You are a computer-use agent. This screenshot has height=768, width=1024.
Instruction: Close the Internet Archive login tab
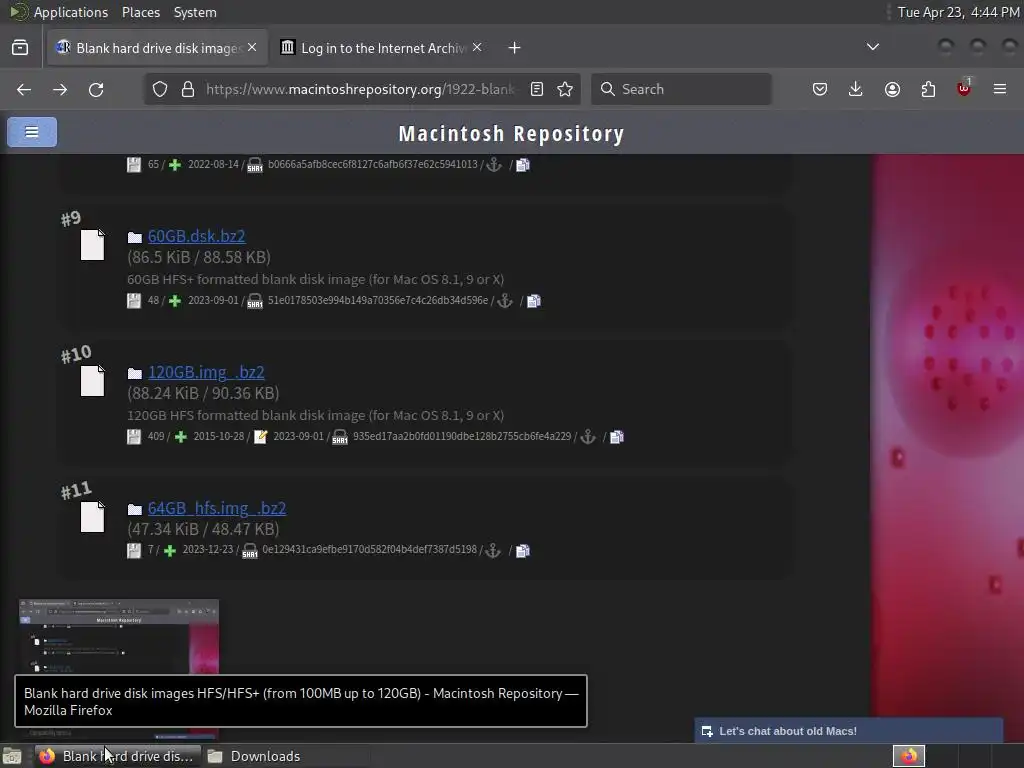(477, 48)
